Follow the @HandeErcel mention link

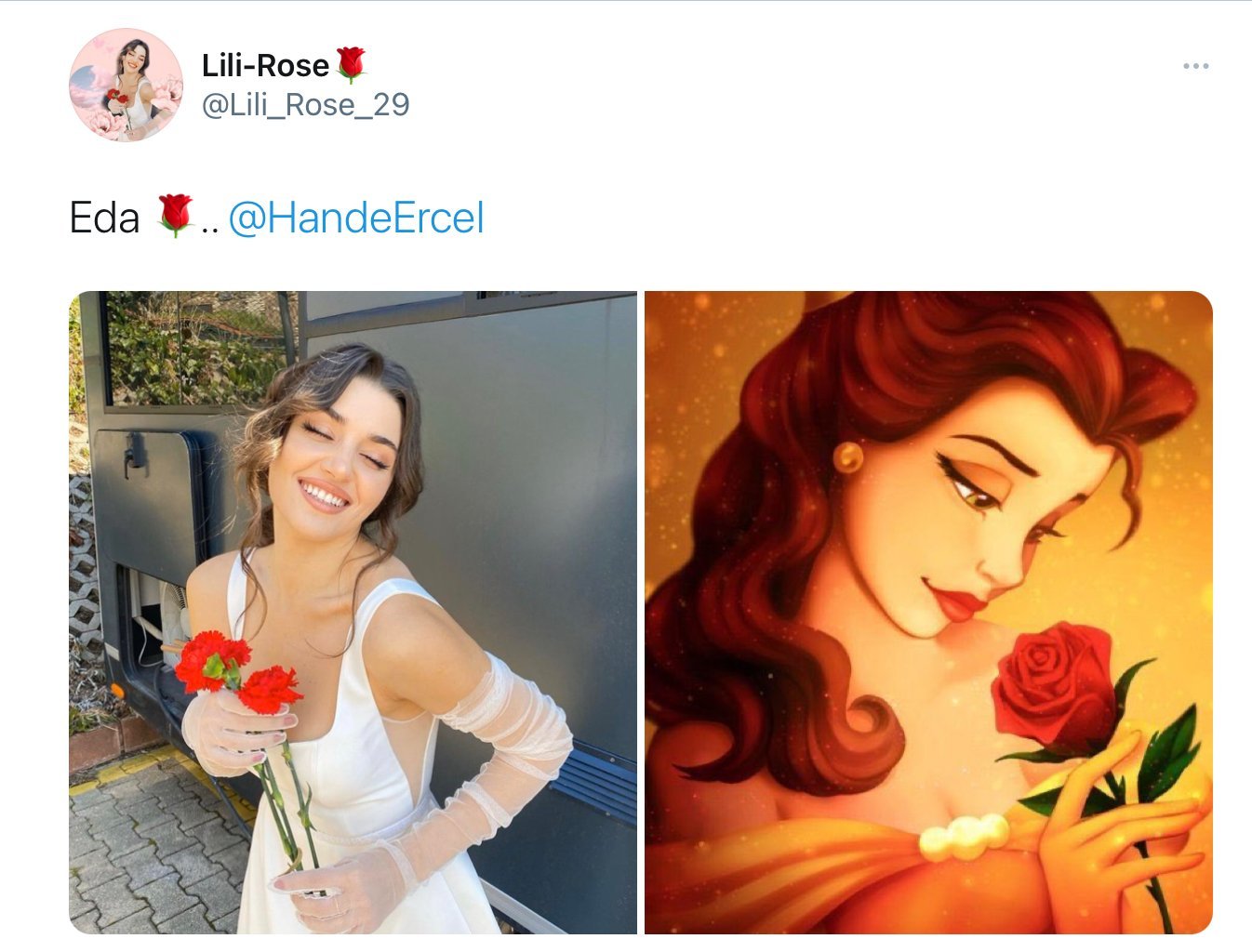[x=356, y=218]
